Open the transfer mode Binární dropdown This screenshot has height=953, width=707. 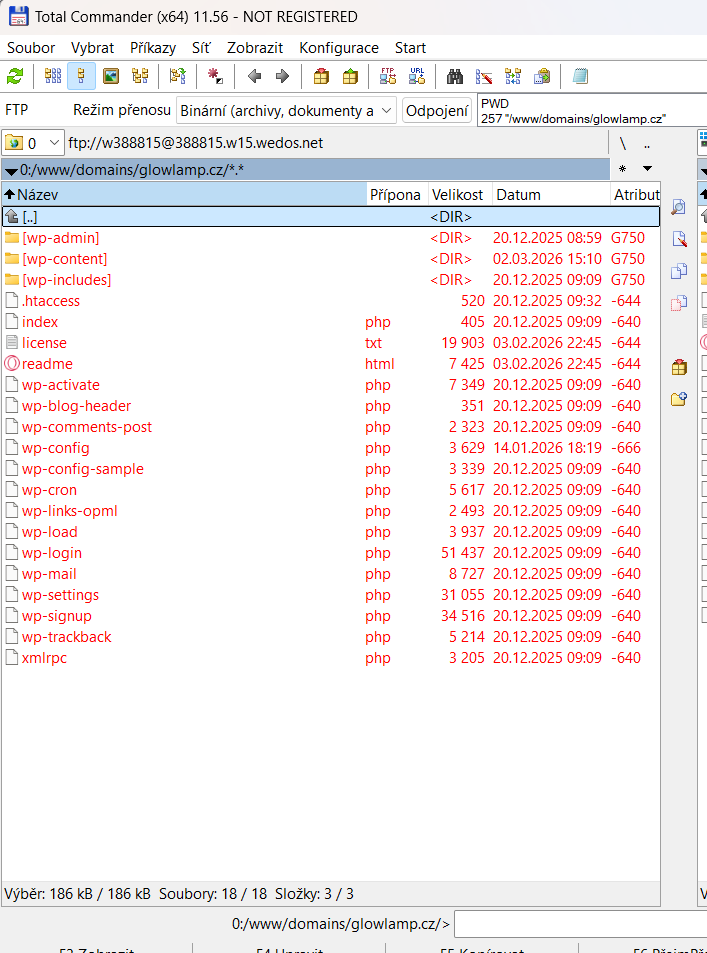point(286,110)
